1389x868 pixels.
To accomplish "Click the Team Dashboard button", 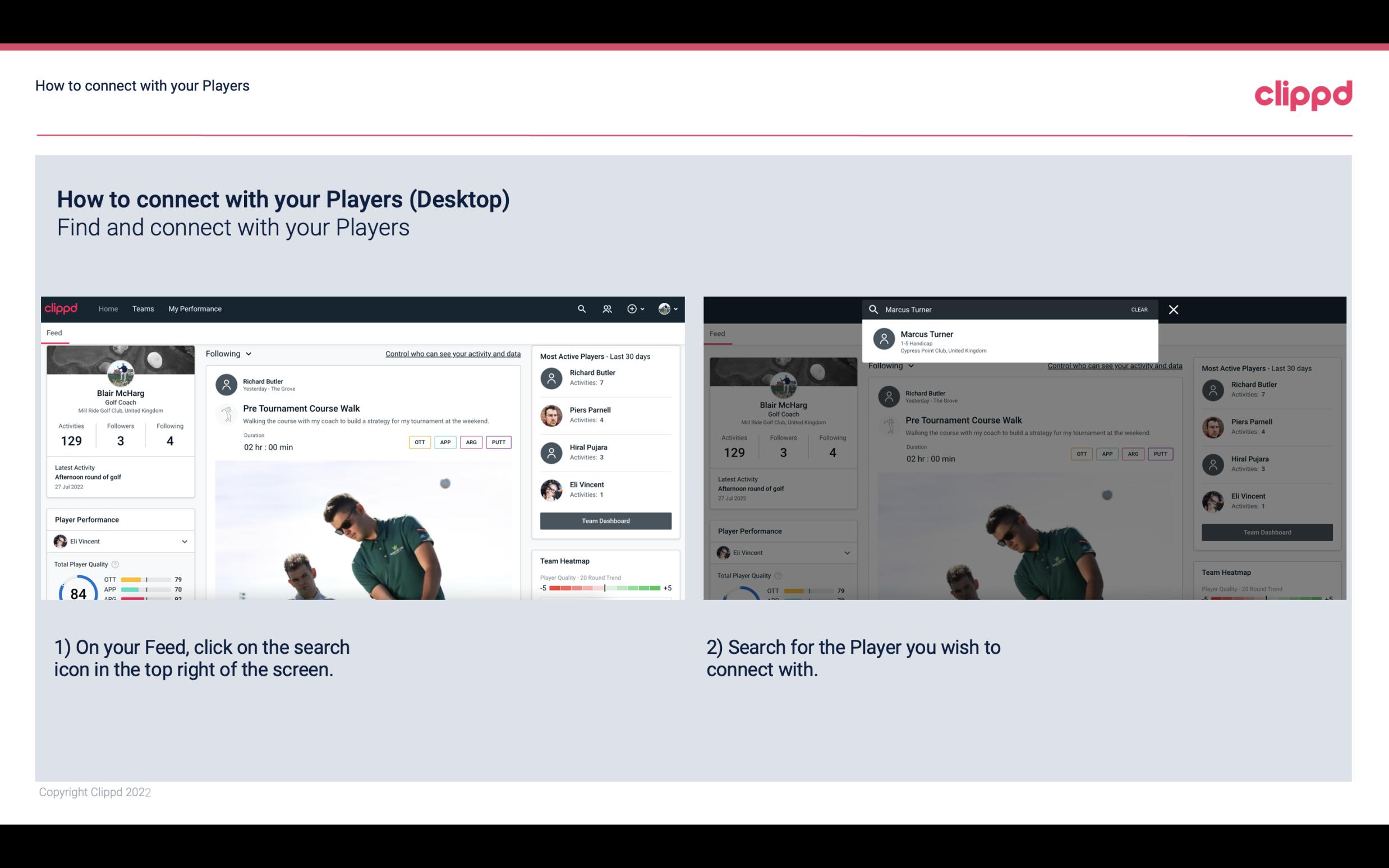I will (x=605, y=520).
